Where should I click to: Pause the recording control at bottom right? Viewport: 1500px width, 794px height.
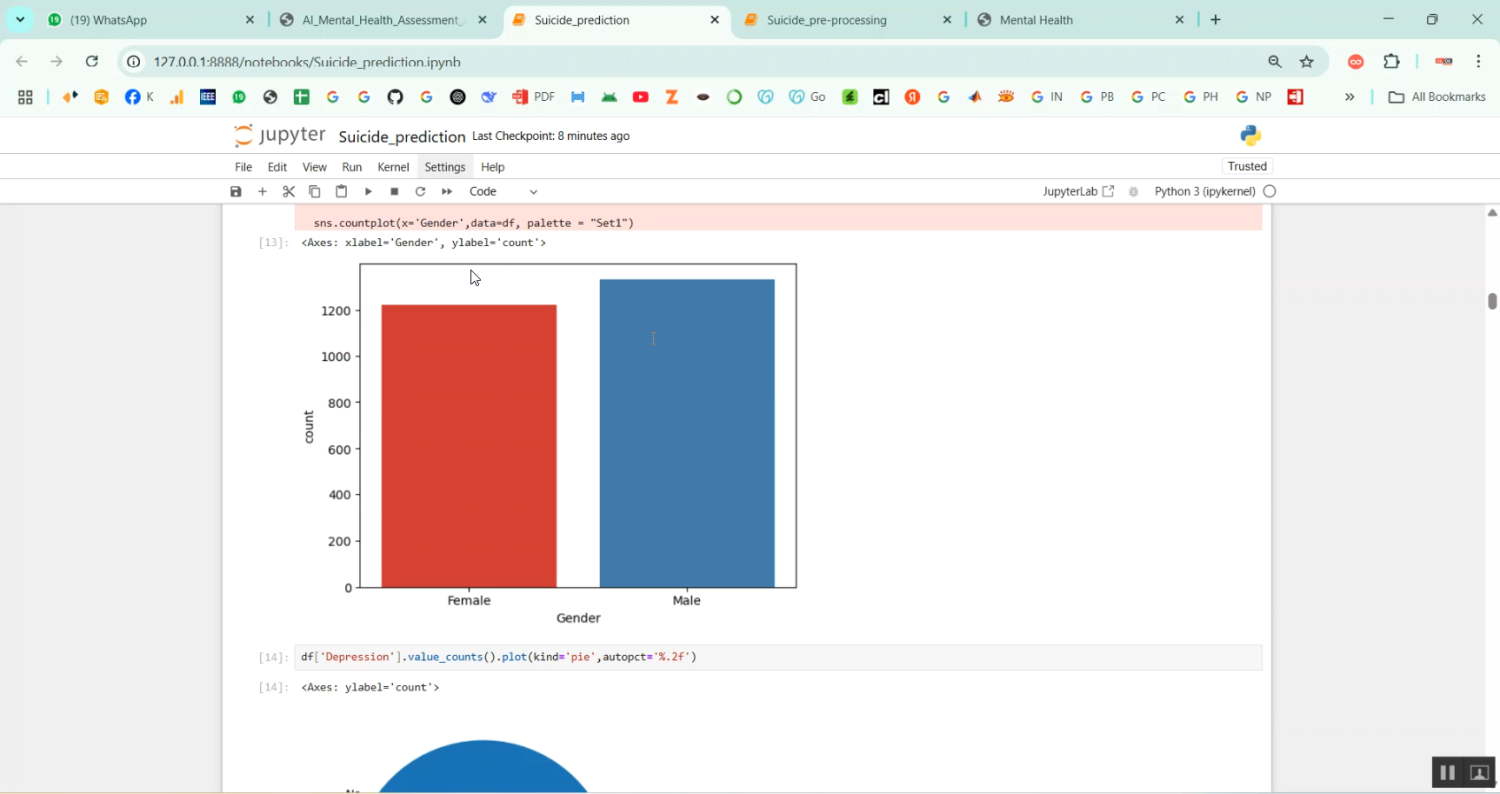click(1447, 772)
